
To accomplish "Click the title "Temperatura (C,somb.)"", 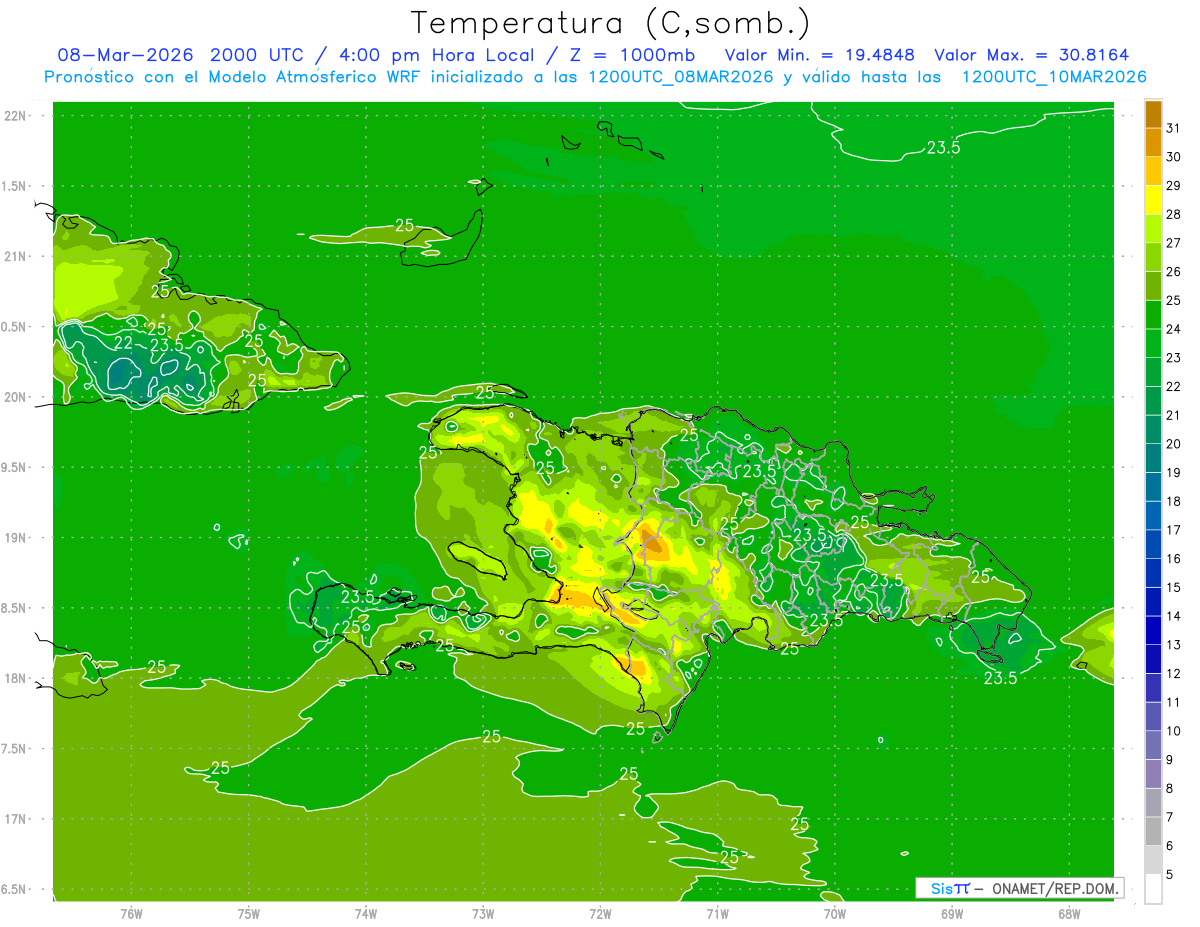I will (x=611, y=23).
